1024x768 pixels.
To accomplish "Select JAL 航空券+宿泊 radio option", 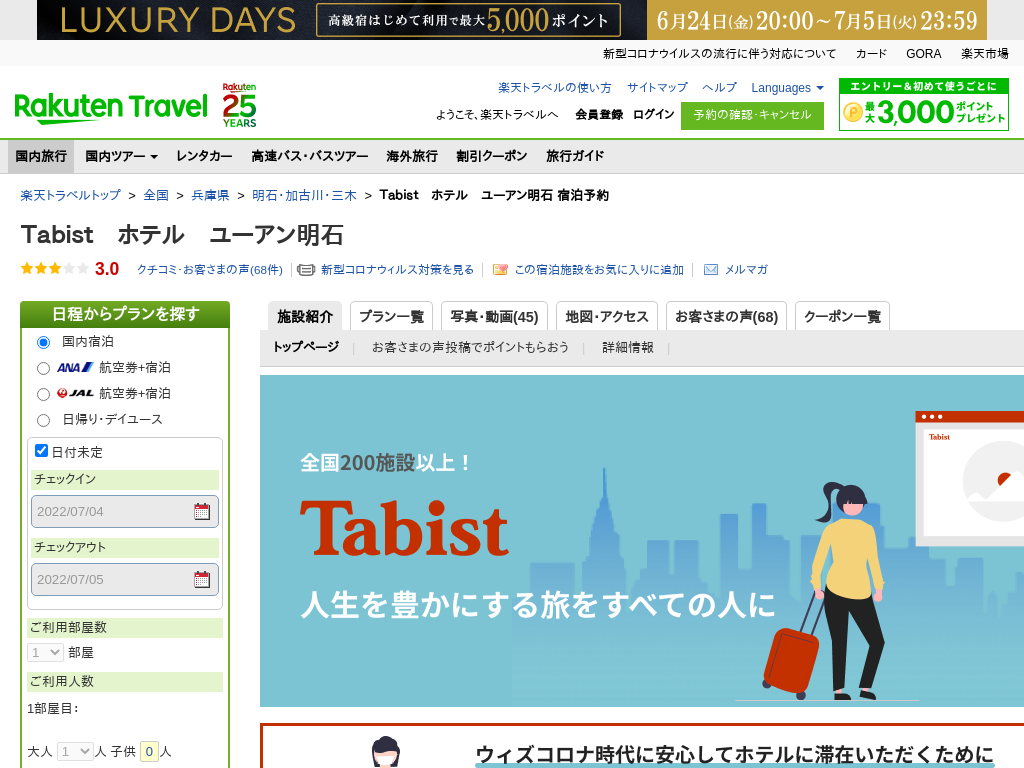I will (43, 394).
